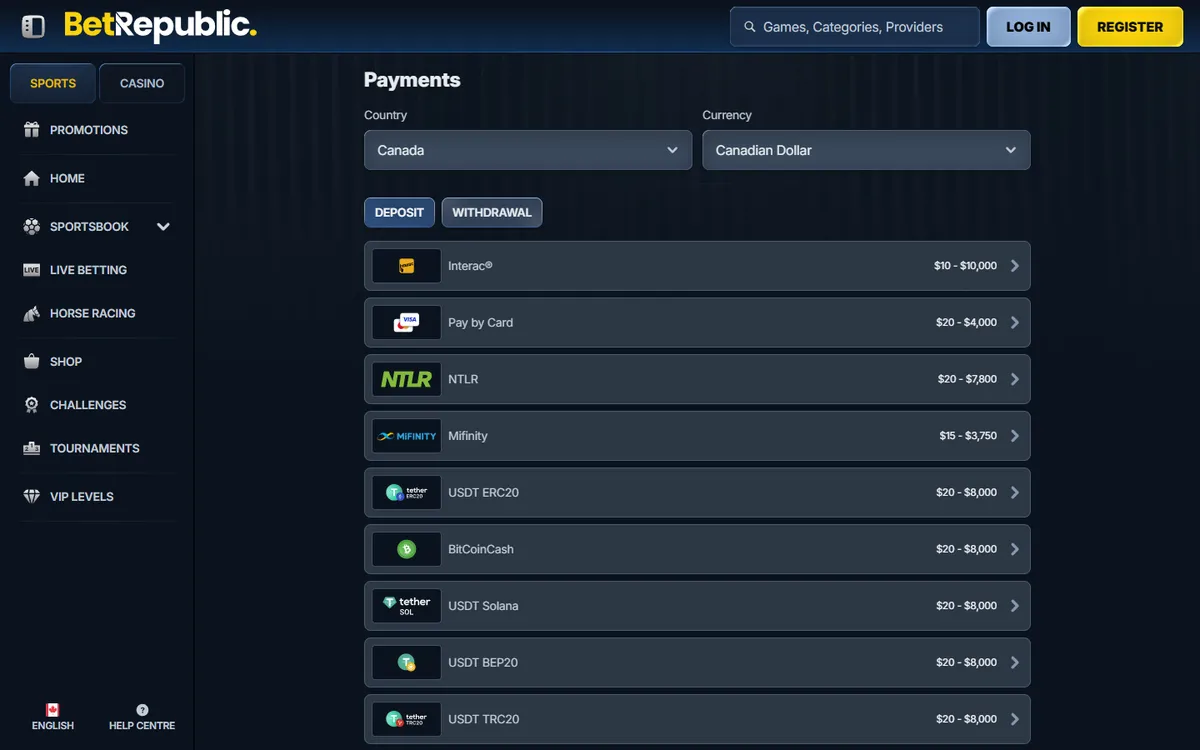
Task: Click the ENGLISH language link
Action: pyautogui.click(x=53, y=725)
